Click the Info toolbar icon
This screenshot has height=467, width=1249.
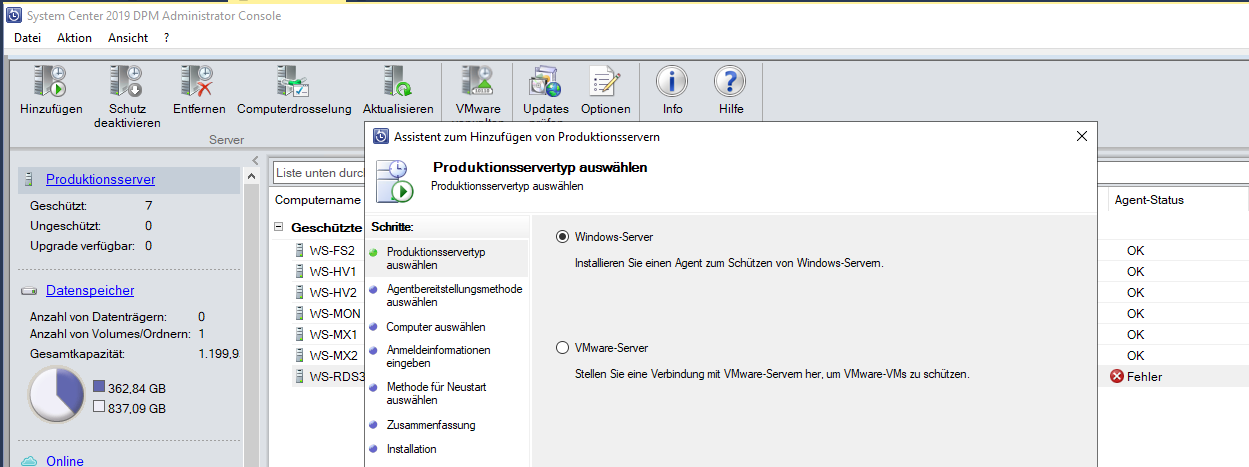(x=672, y=82)
